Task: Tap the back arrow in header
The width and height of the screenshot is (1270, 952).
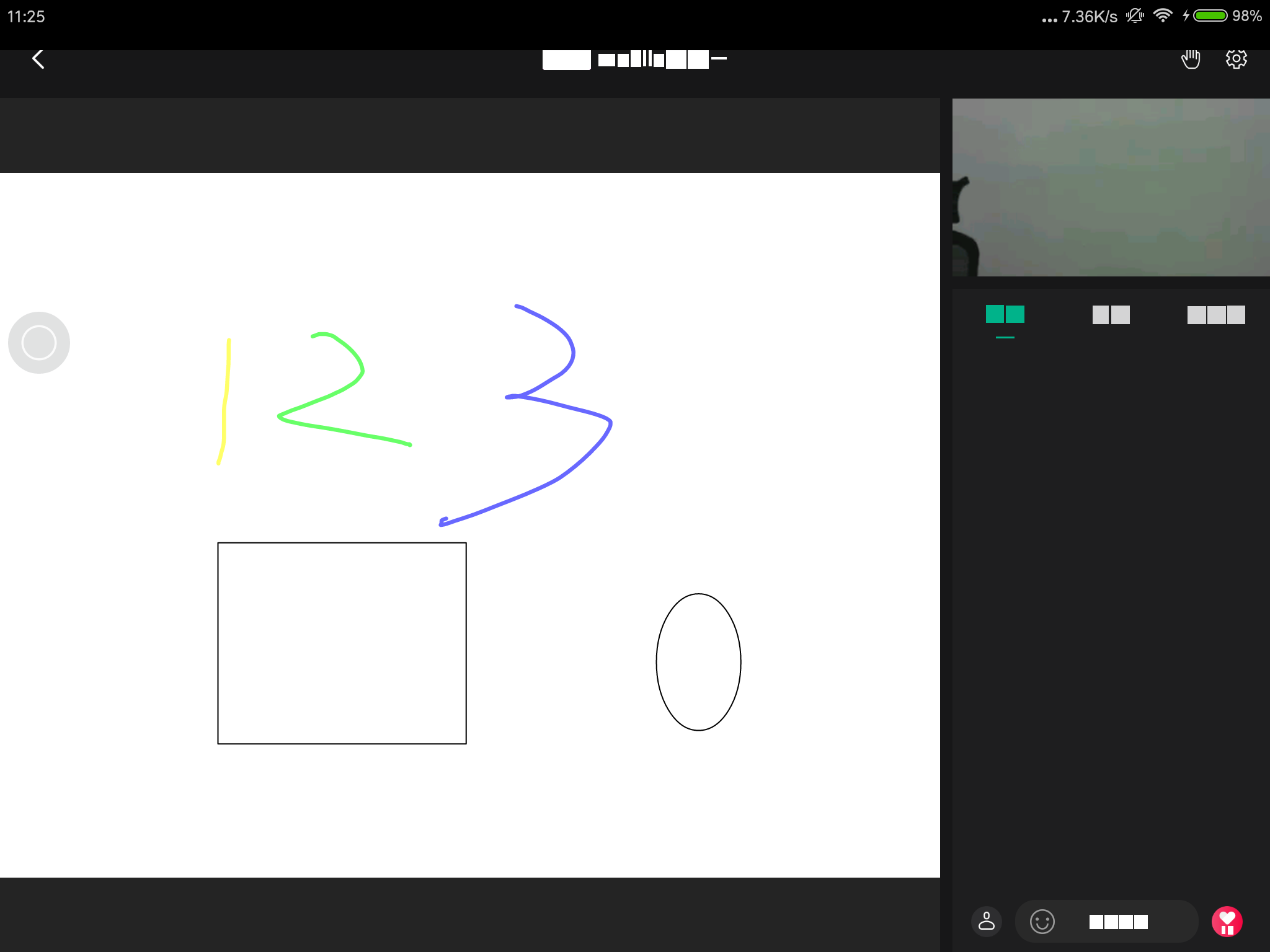Action: [38, 59]
